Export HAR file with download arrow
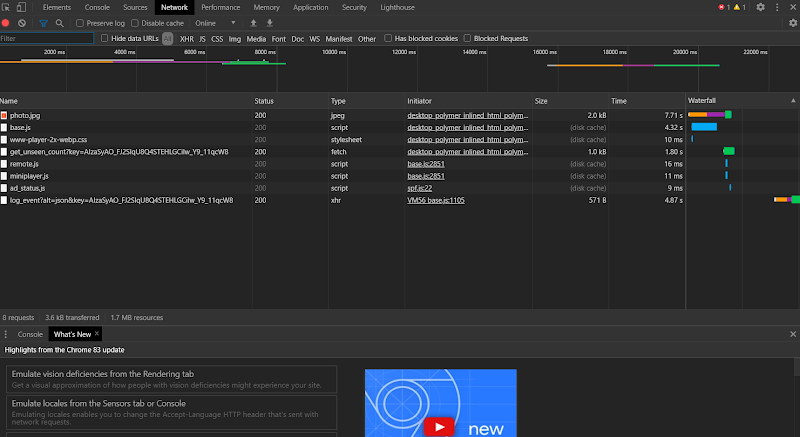Screen dimensions: 800x437 pyautogui.click(x=270, y=23)
